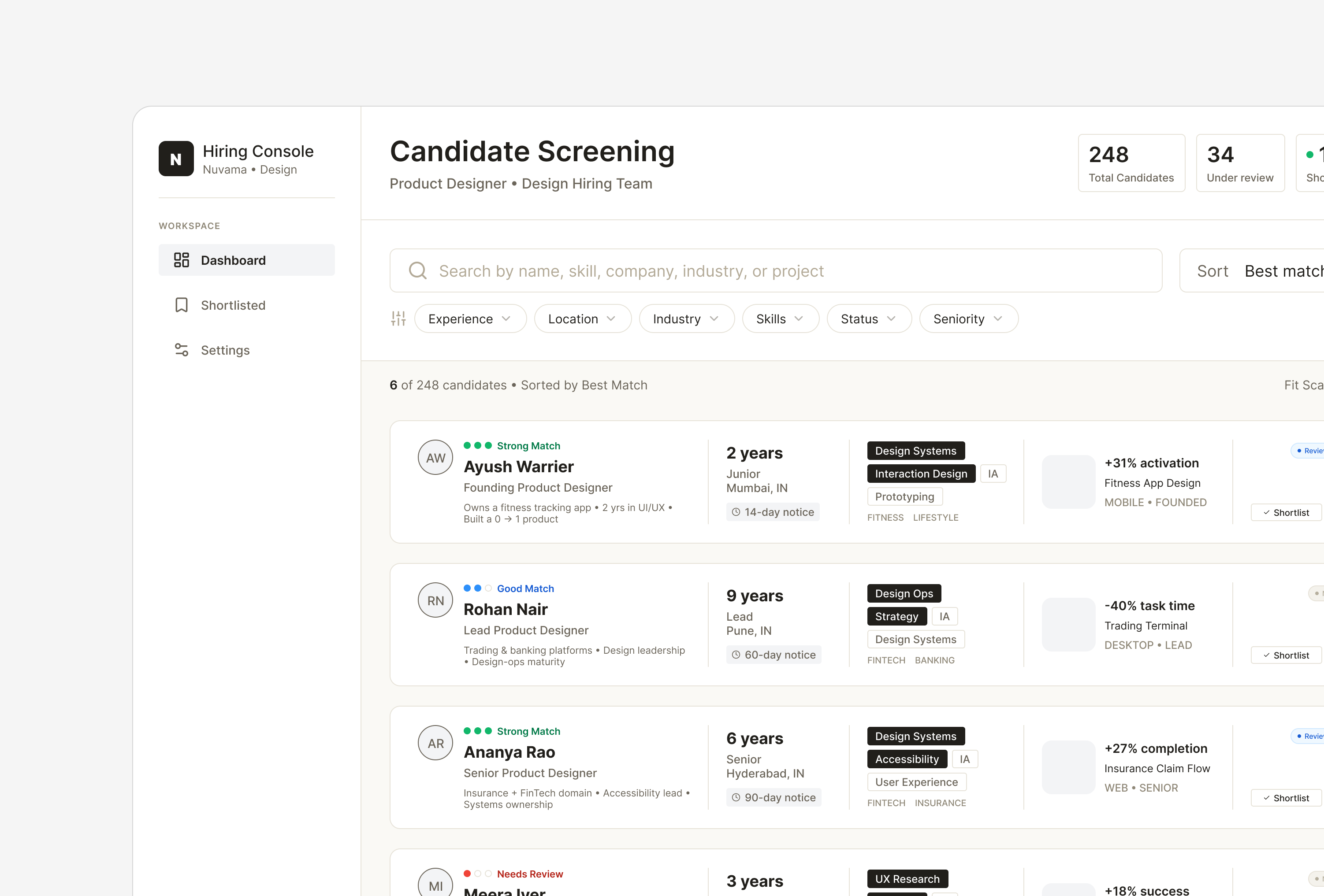Screen dimensions: 1324x896
Task: Shortlist Rohan Nair
Action: 1287,656
